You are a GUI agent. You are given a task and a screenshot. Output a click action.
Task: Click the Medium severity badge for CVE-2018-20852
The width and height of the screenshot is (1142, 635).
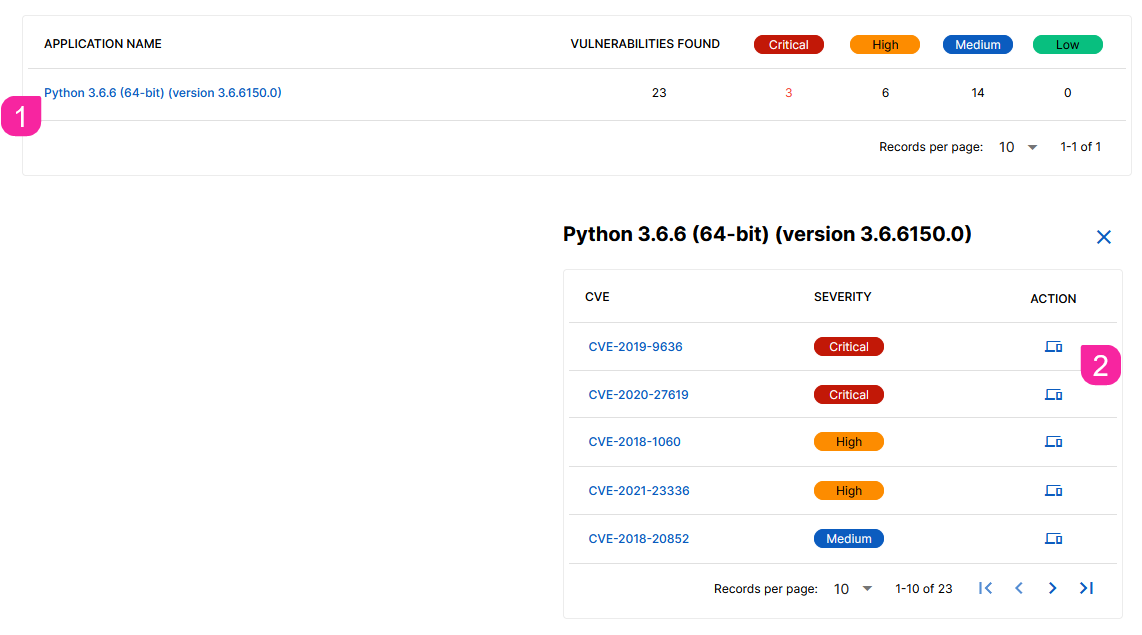848,539
